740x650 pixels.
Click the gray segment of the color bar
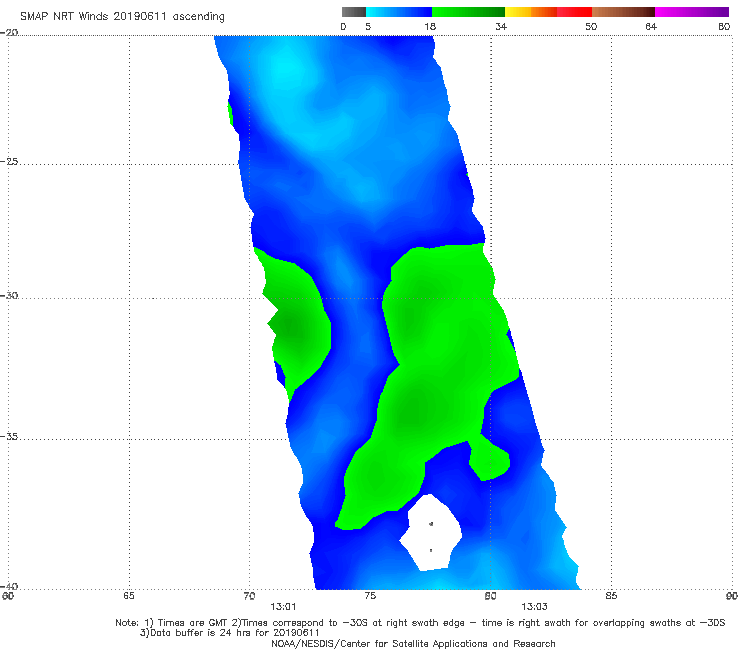point(354,12)
